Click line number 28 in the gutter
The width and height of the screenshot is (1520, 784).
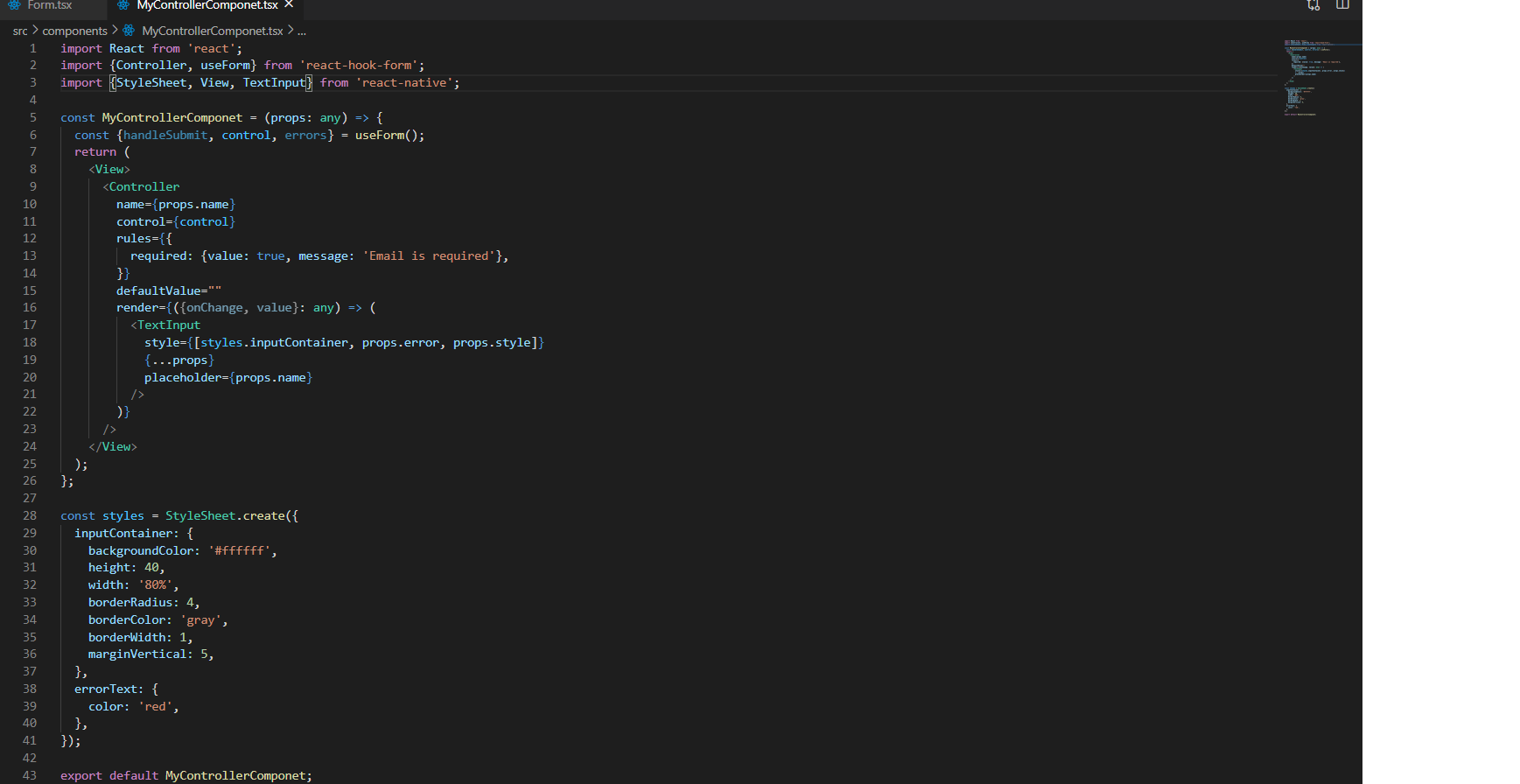[x=30, y=515]
